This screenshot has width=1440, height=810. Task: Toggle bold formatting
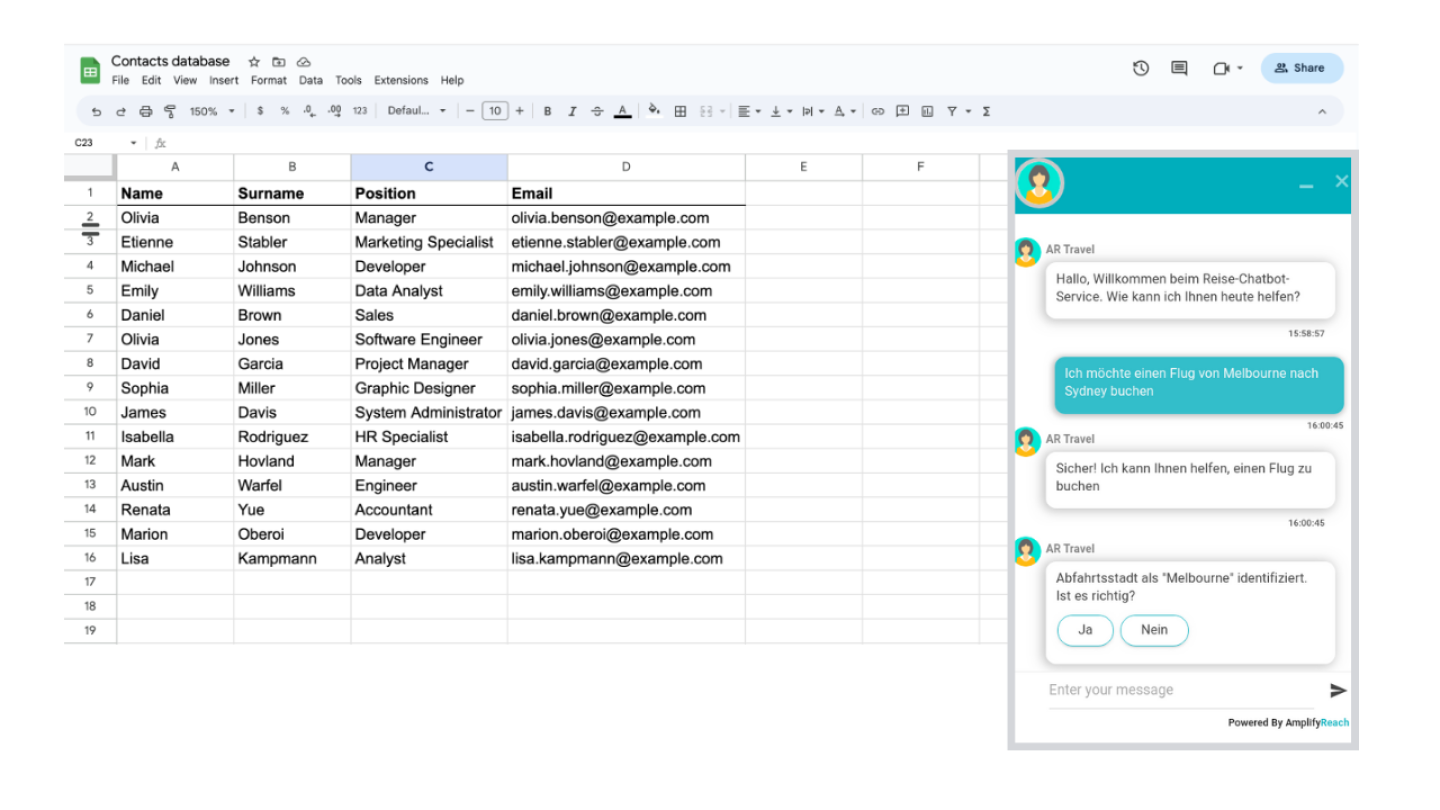pyautogui.click(x=548, y=112)
